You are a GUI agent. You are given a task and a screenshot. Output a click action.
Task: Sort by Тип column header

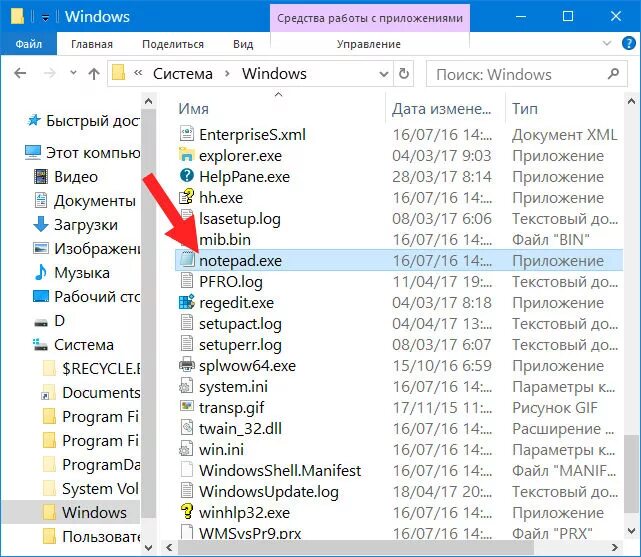tap(564, 109)
